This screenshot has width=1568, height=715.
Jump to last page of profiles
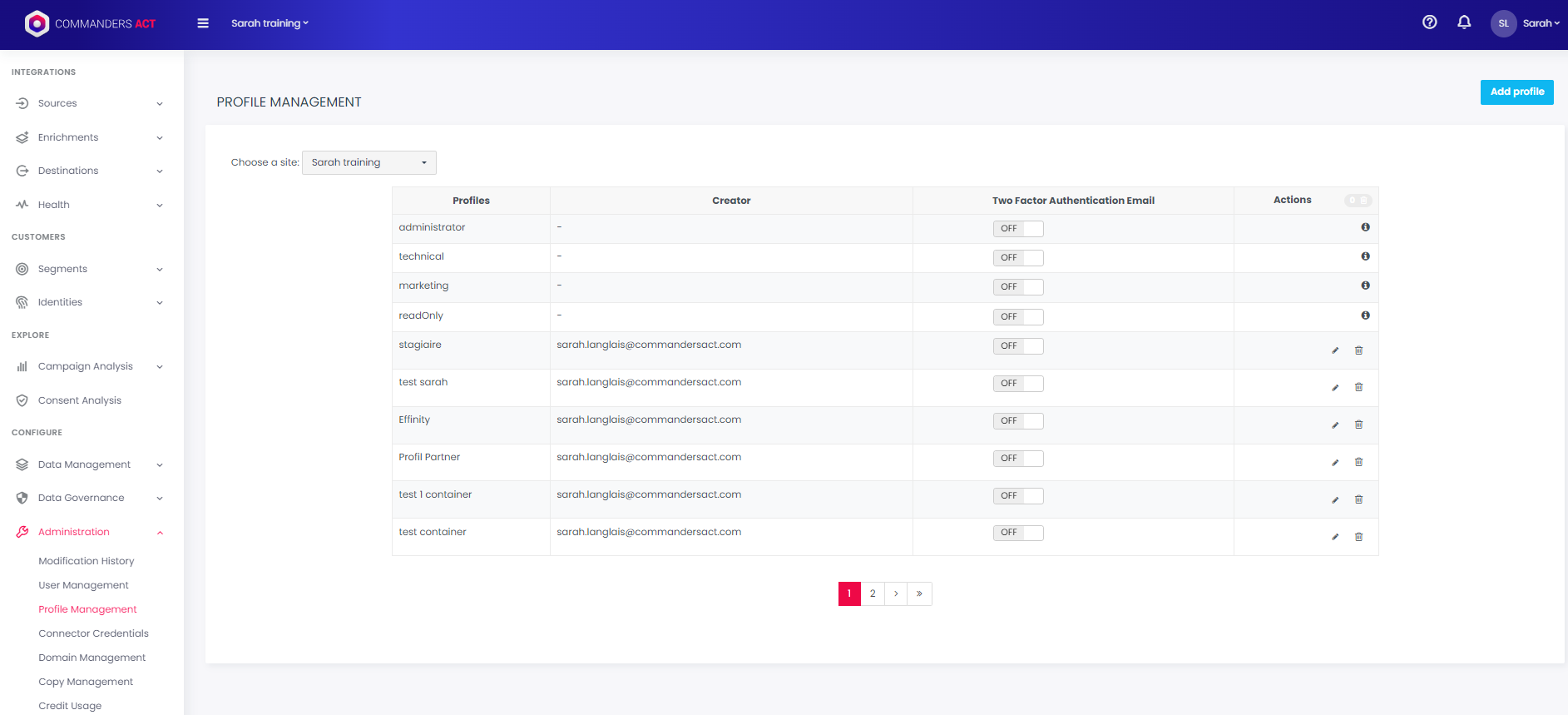pos(919,593)
